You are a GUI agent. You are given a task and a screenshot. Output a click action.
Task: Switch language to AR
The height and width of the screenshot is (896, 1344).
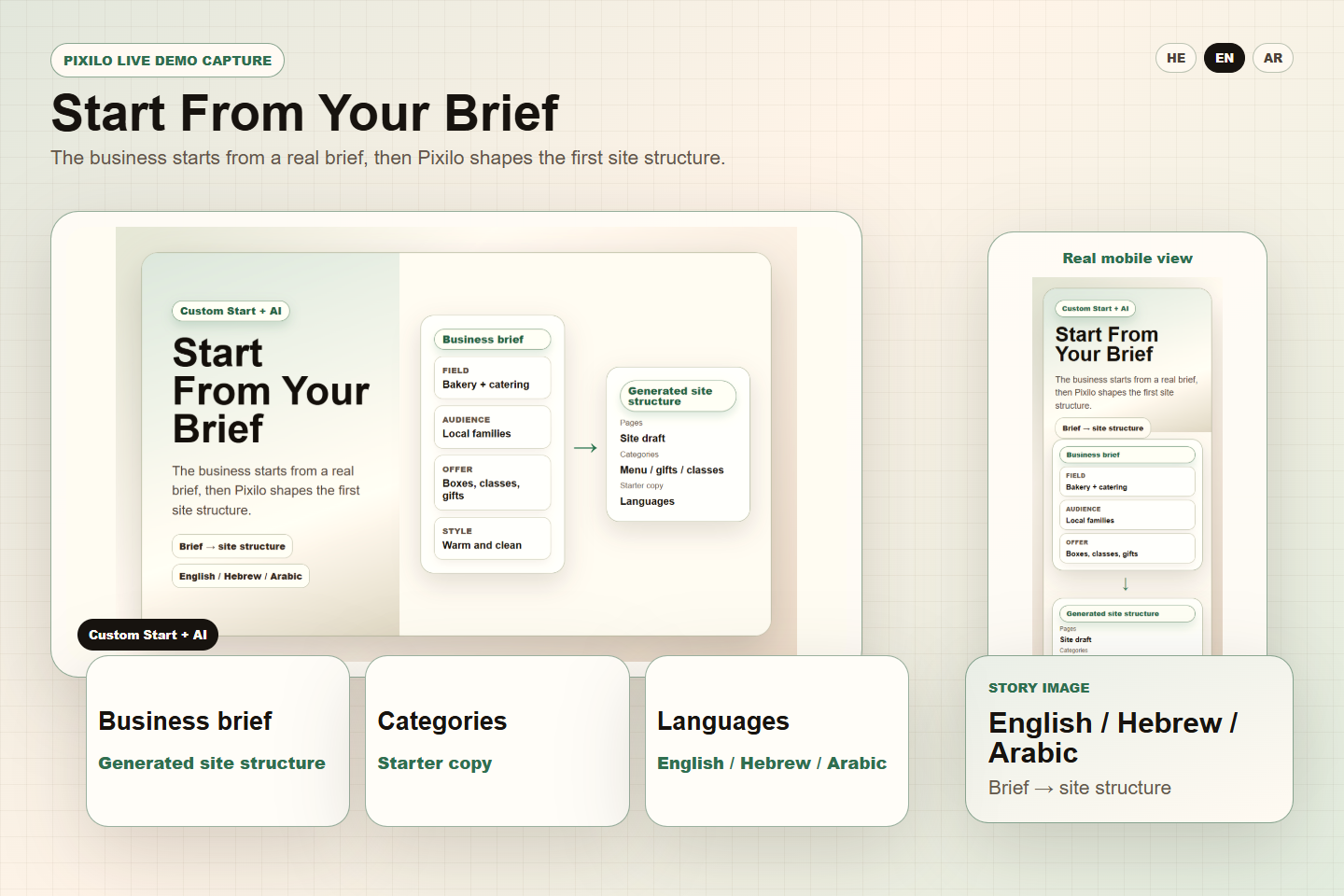(x=1273, y=58)
